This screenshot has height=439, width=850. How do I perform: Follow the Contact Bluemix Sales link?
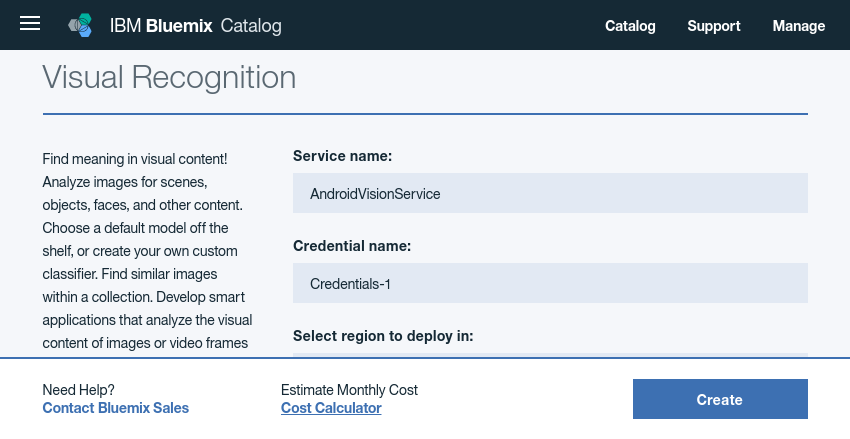point(116,408)
